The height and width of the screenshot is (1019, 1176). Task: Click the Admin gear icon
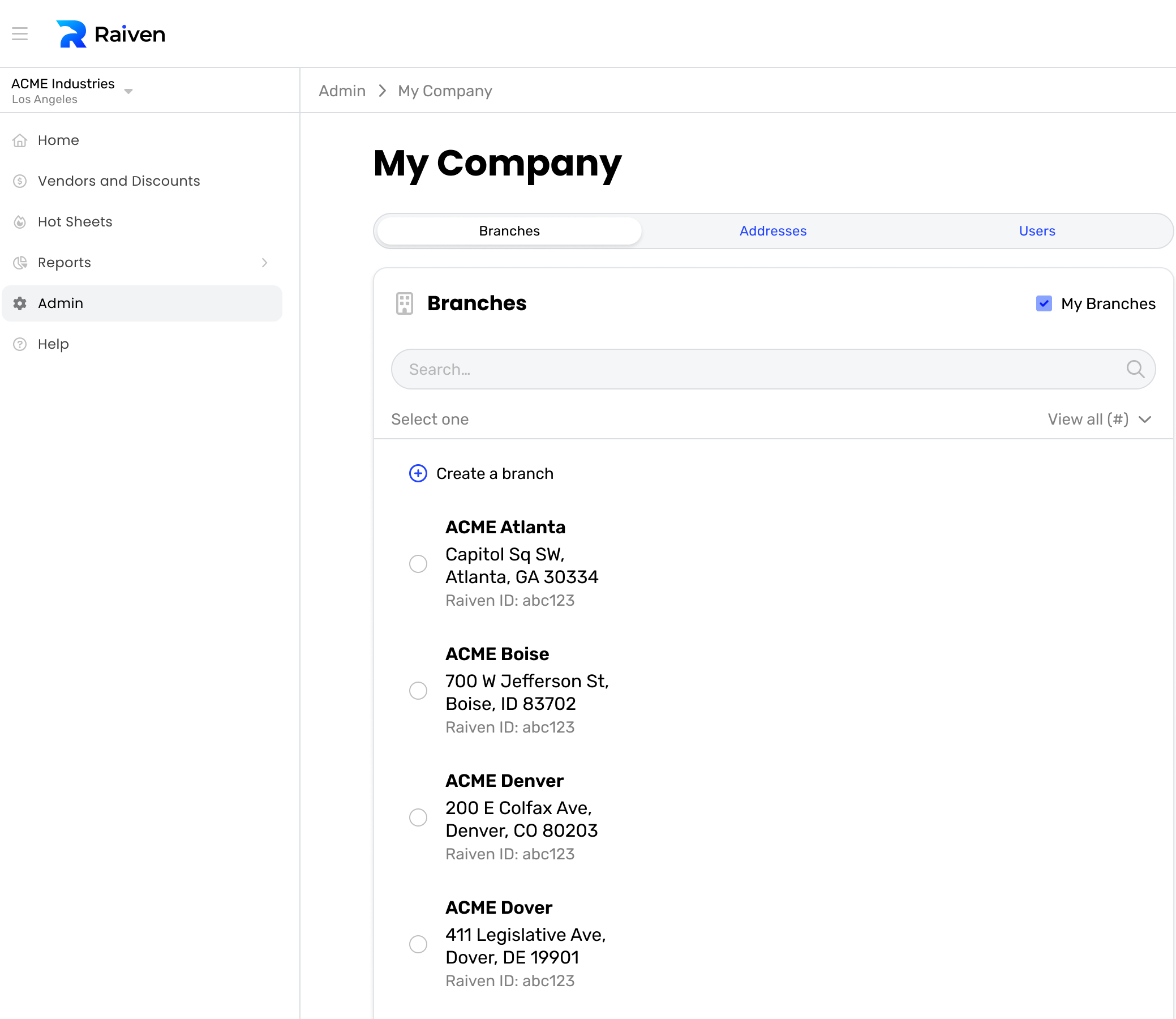point(20,303)
